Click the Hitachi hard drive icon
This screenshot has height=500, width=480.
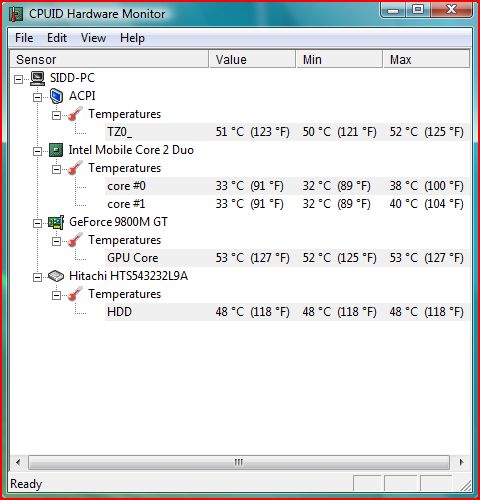(x=56, y=276)
